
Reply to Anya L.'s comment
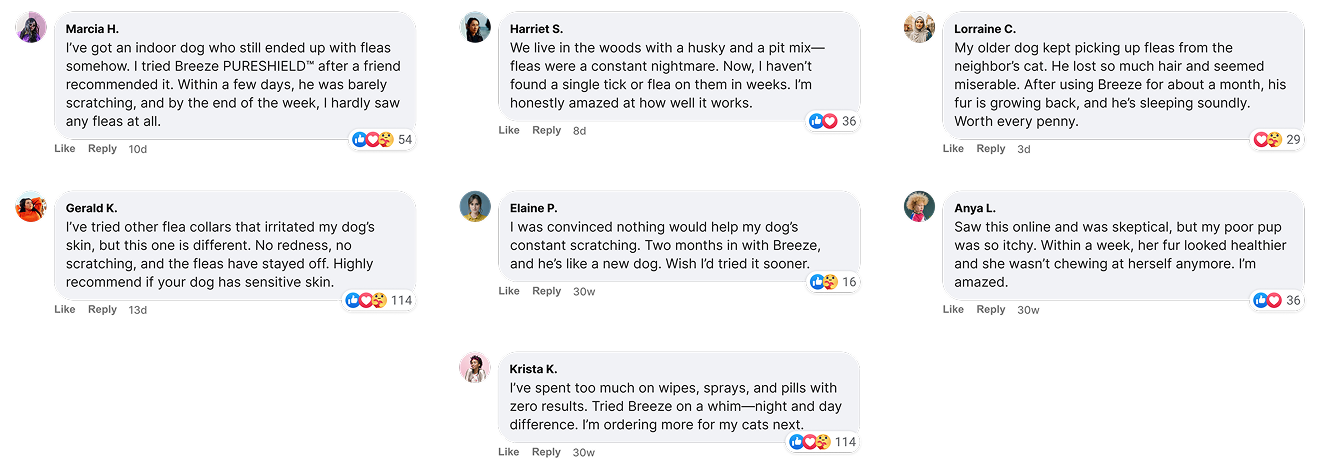click(x=991, y=309)
